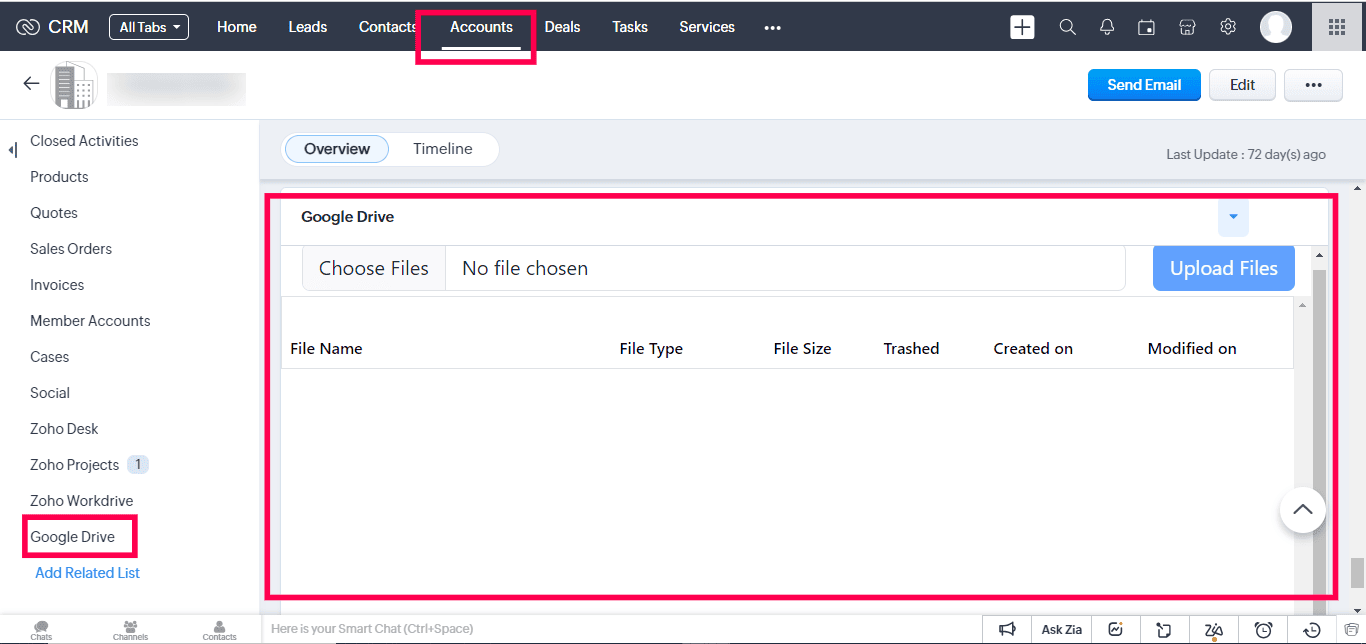Open Contacts in bottom chat bar
This screenshot has height=644, width=1366.
(x=219, y=630)
